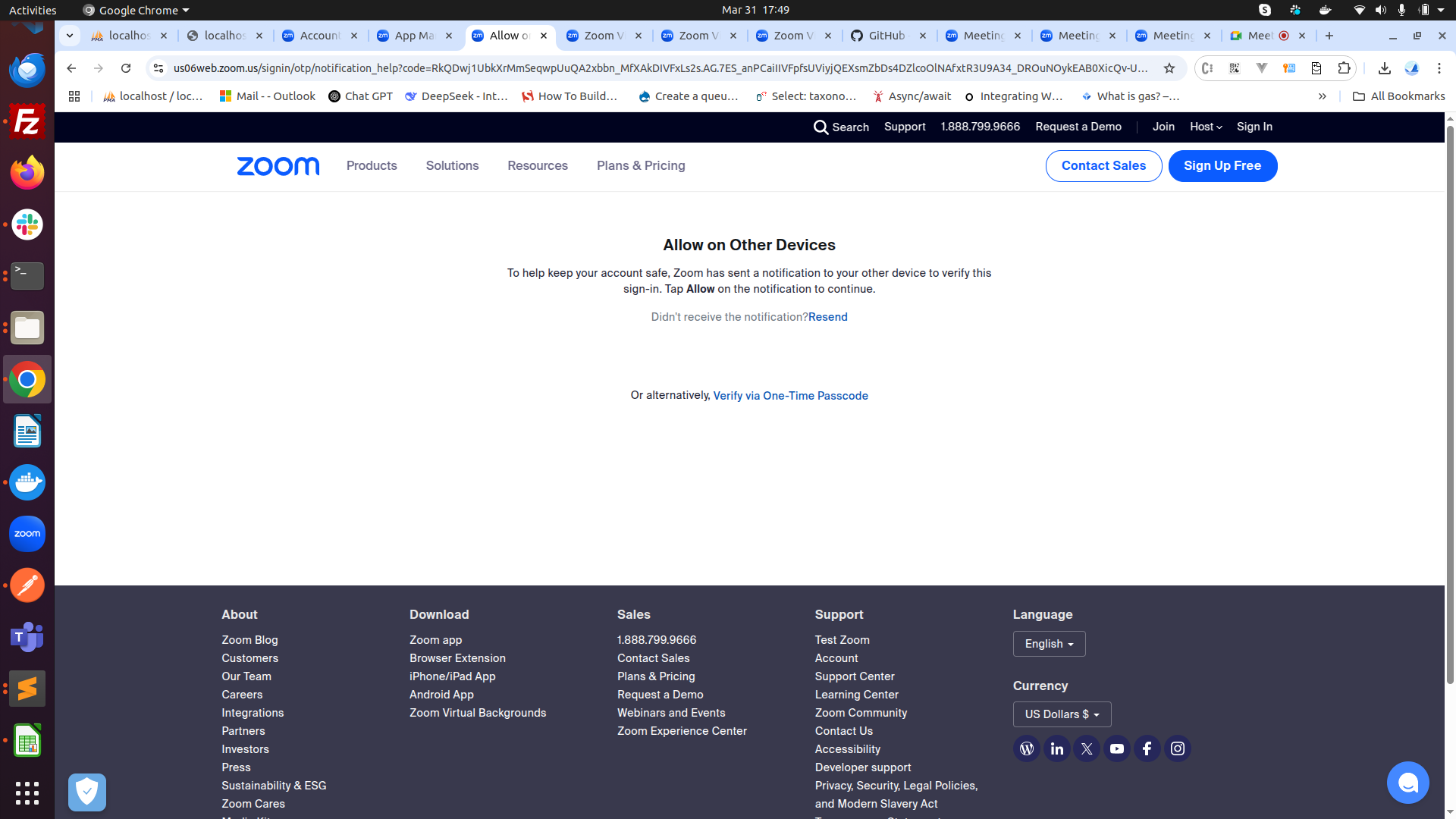Open Chrome downloads icon

click(x=1385, y=68)
